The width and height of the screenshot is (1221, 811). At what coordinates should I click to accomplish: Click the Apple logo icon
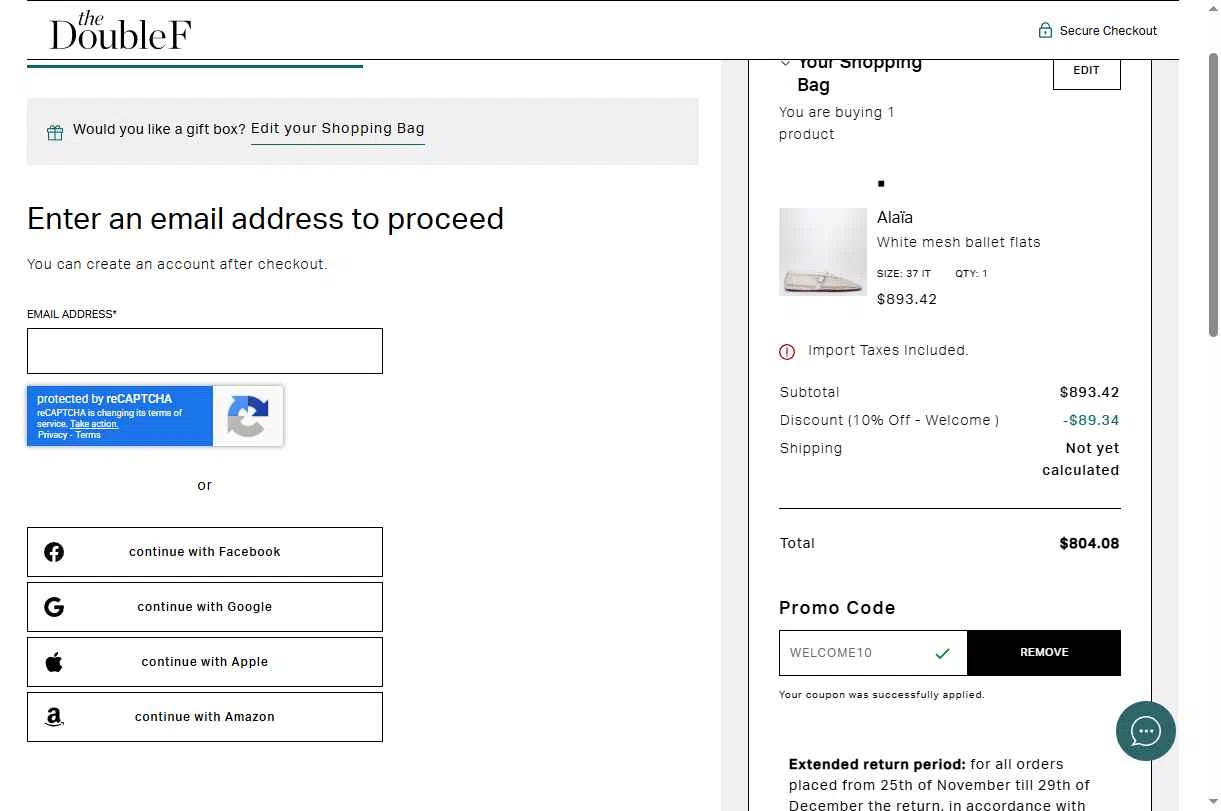pyautogui.click(x=54, y=661)
